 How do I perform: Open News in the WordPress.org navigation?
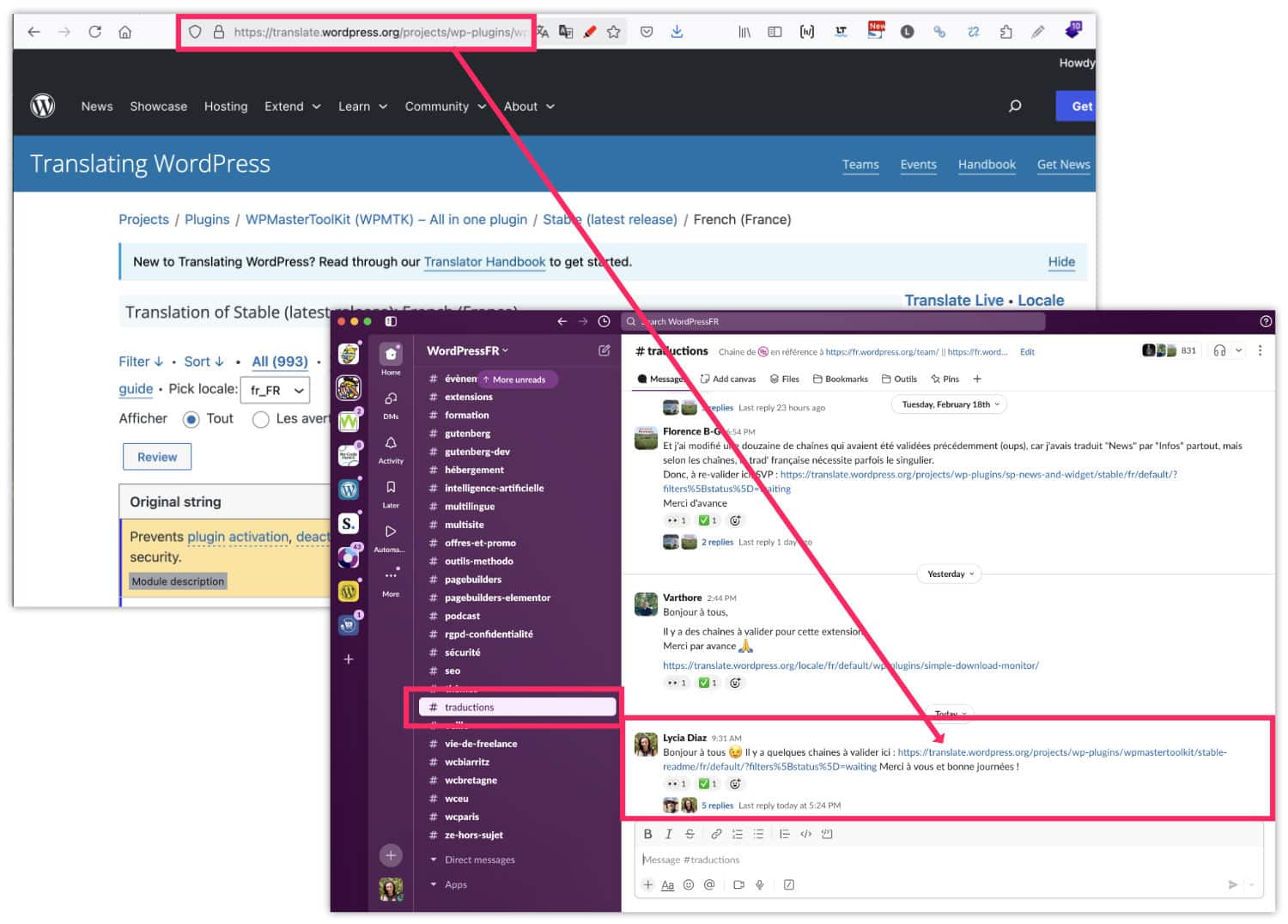point(97,106)
